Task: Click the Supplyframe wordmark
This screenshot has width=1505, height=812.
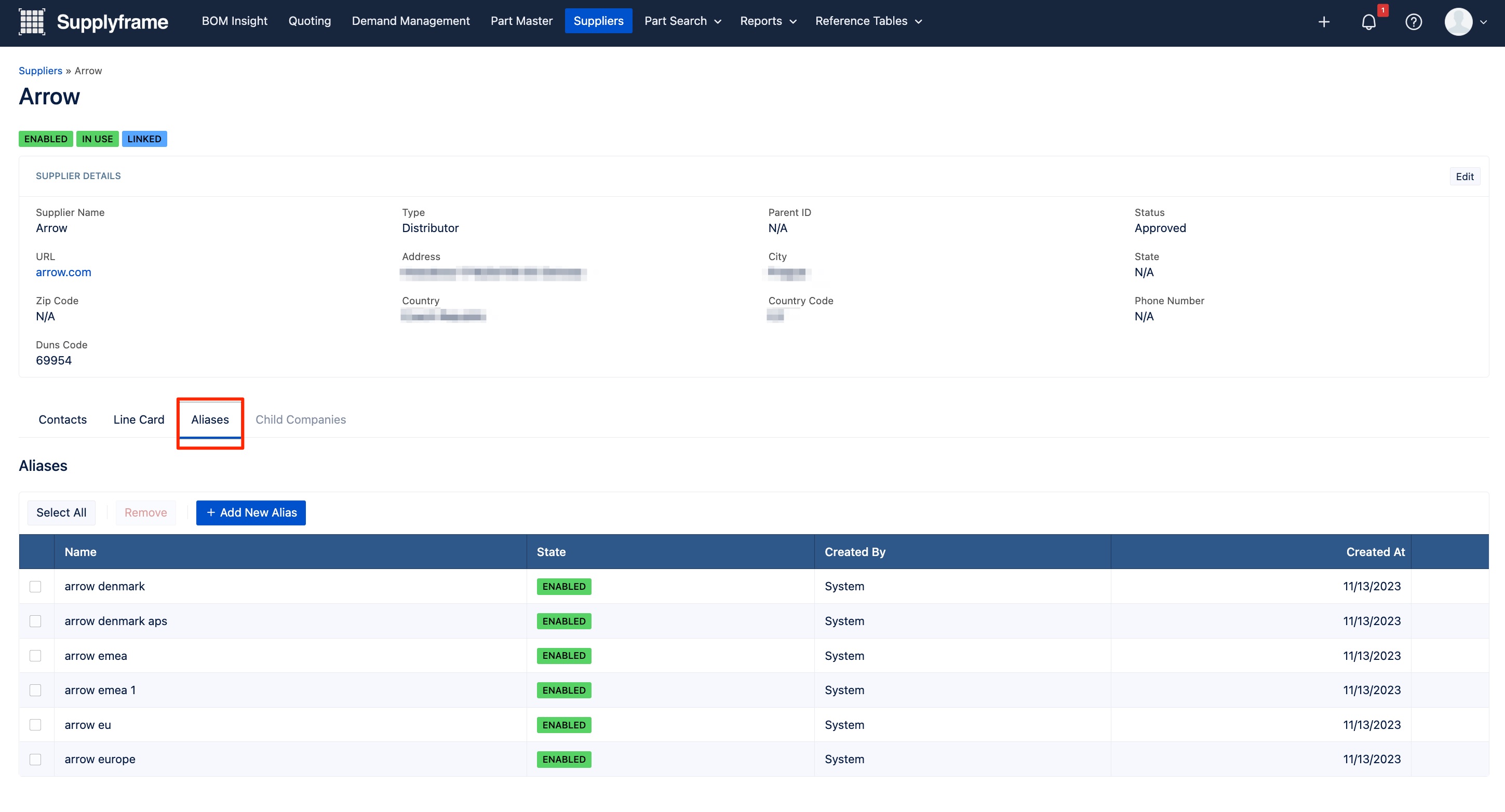Action: coord(112,22)
